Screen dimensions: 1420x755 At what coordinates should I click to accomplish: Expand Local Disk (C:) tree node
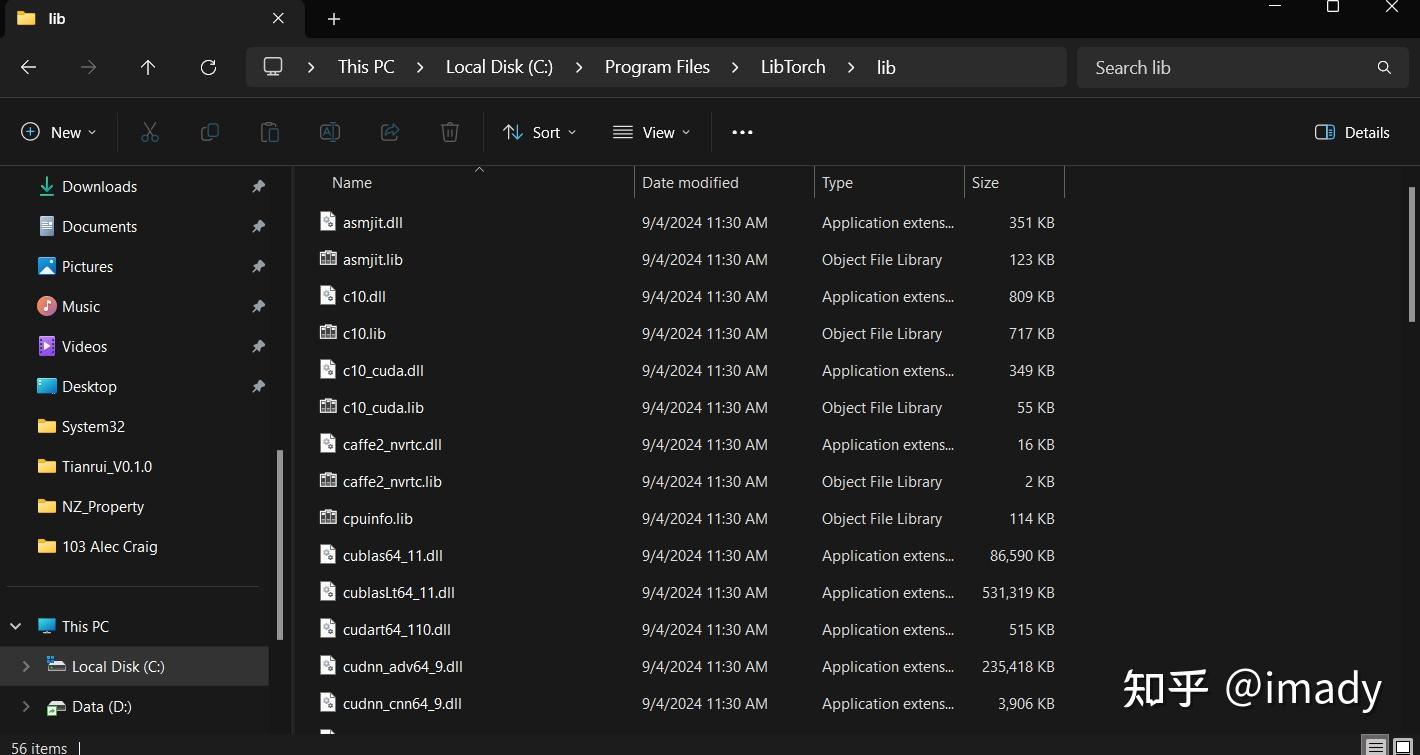pos(26,666)
